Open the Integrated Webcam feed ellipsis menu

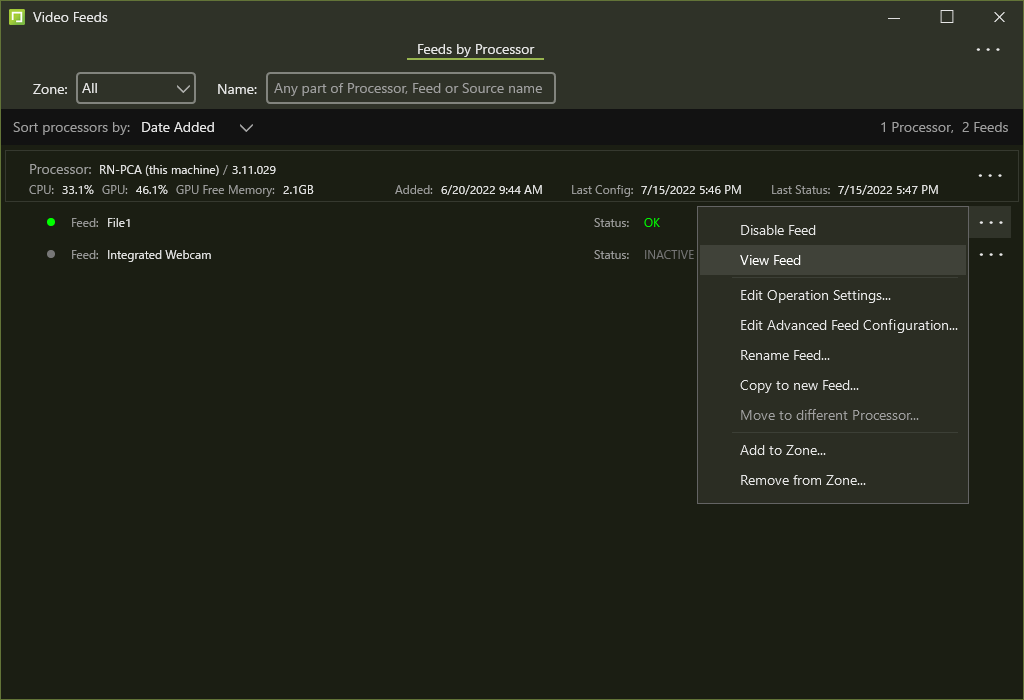[x=990, y=255]
